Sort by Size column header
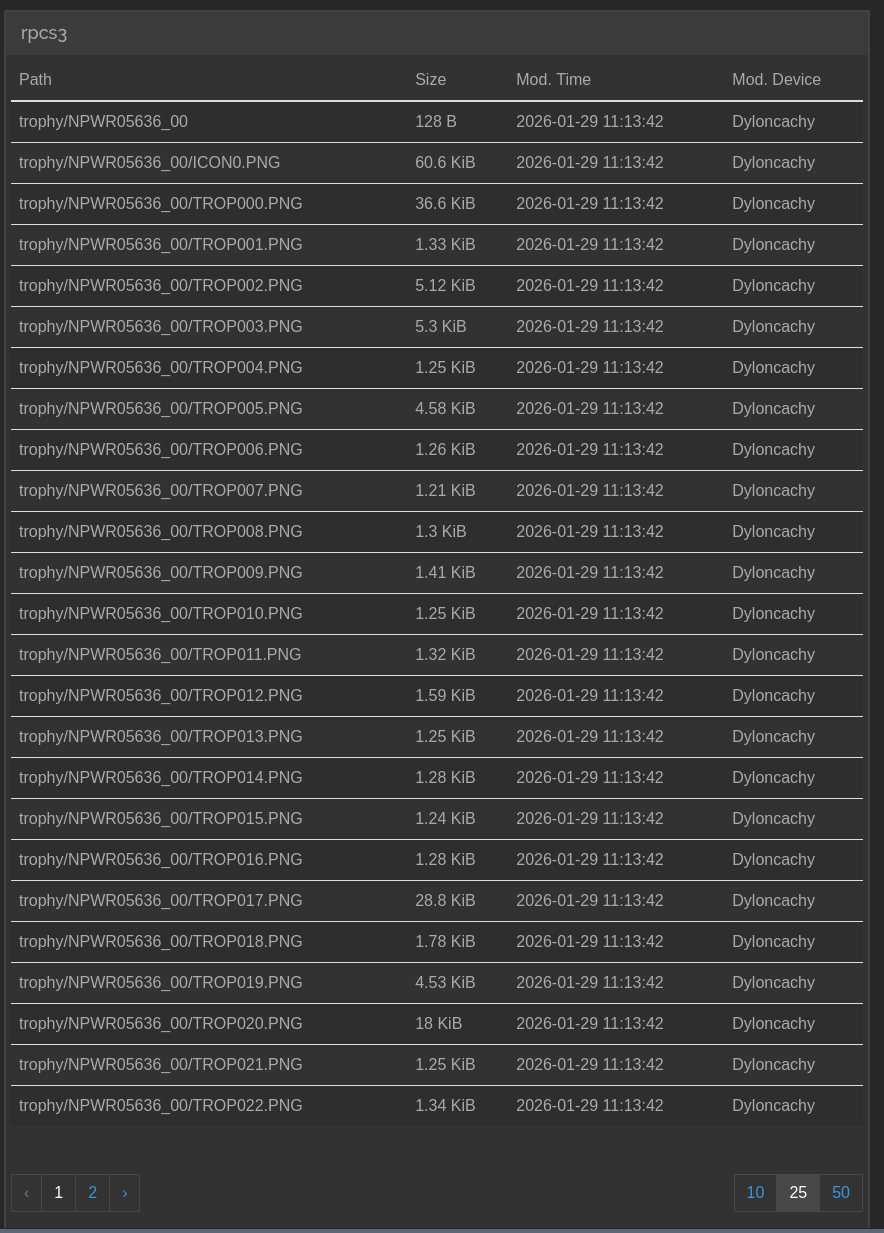Viewport: 884px width, 1233px height. pos(430,79)
